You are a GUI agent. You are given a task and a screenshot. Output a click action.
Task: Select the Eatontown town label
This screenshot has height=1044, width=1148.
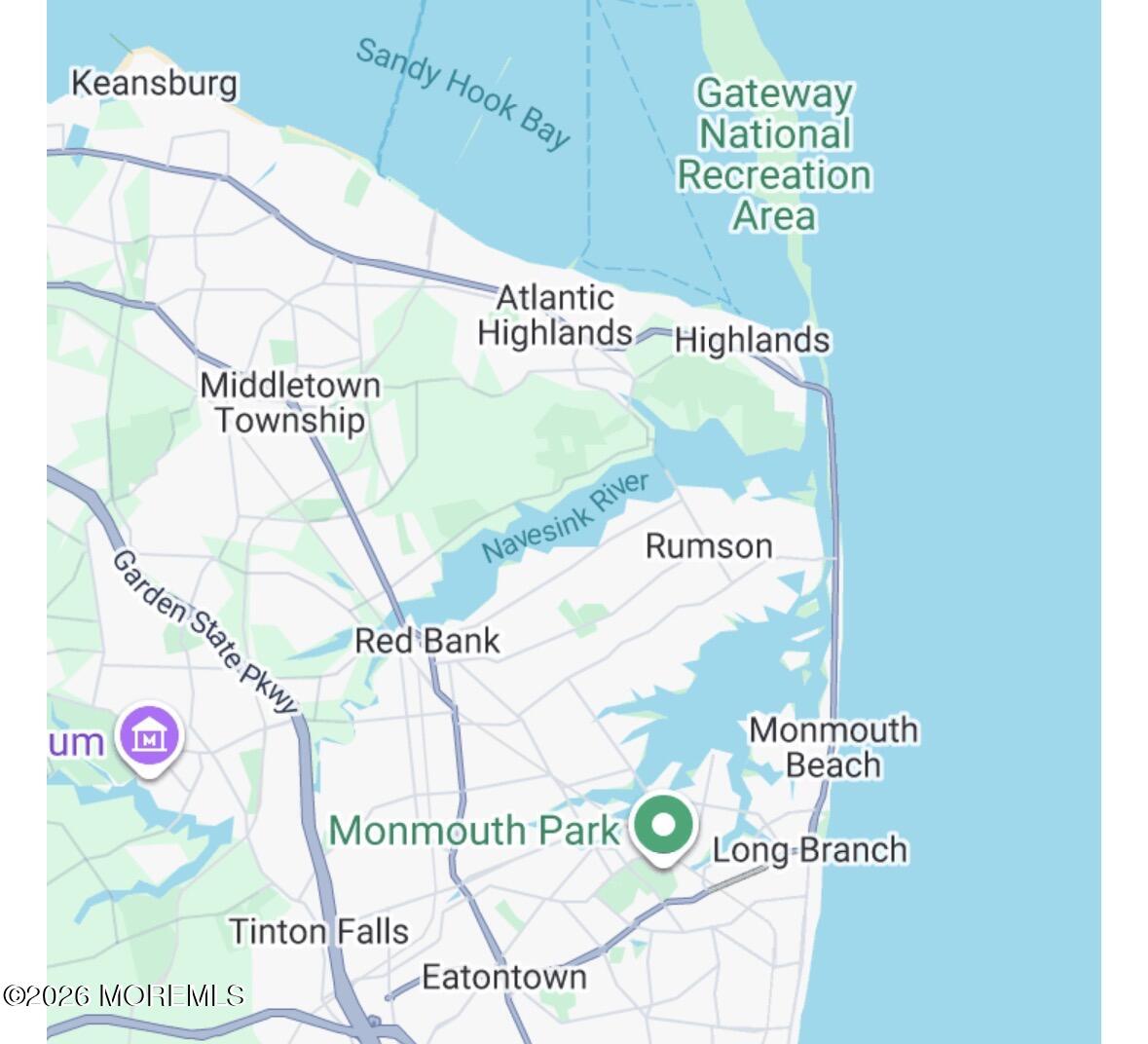(504, 978)
